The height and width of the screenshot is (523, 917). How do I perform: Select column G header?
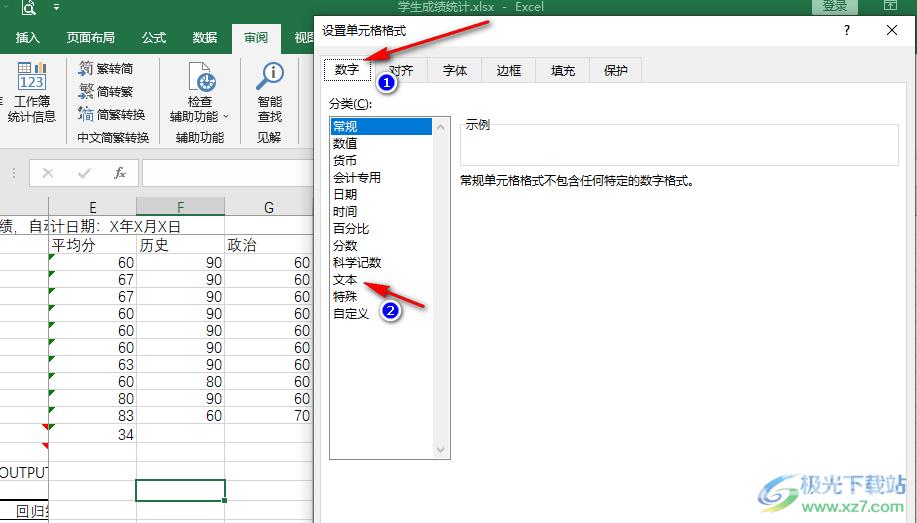pyautogui.click(x=268, y=207)
